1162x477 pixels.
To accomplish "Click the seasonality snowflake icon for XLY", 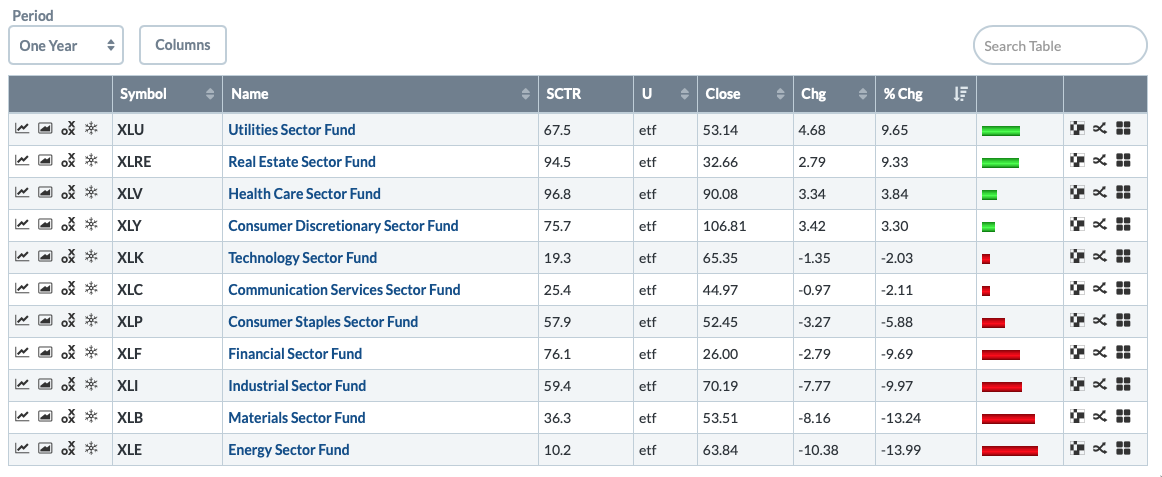I will (x=91, y=225).
